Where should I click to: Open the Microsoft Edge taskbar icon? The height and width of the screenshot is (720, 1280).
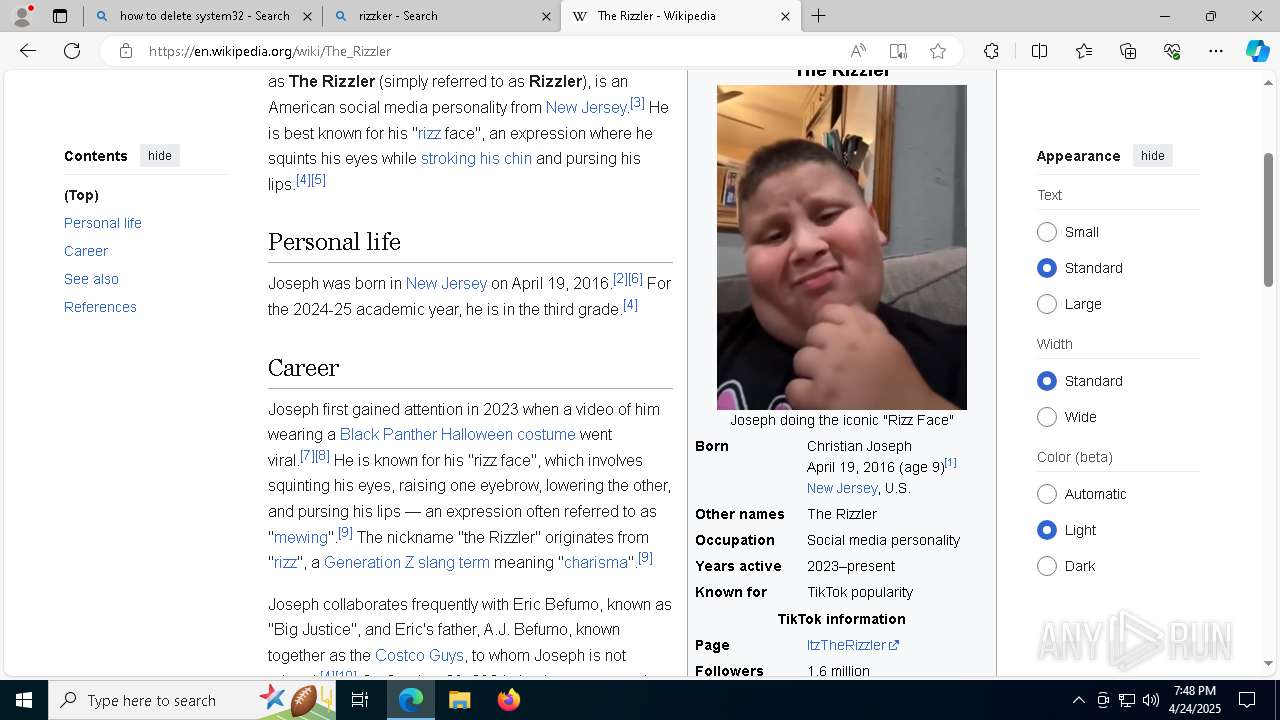[411, 700]
